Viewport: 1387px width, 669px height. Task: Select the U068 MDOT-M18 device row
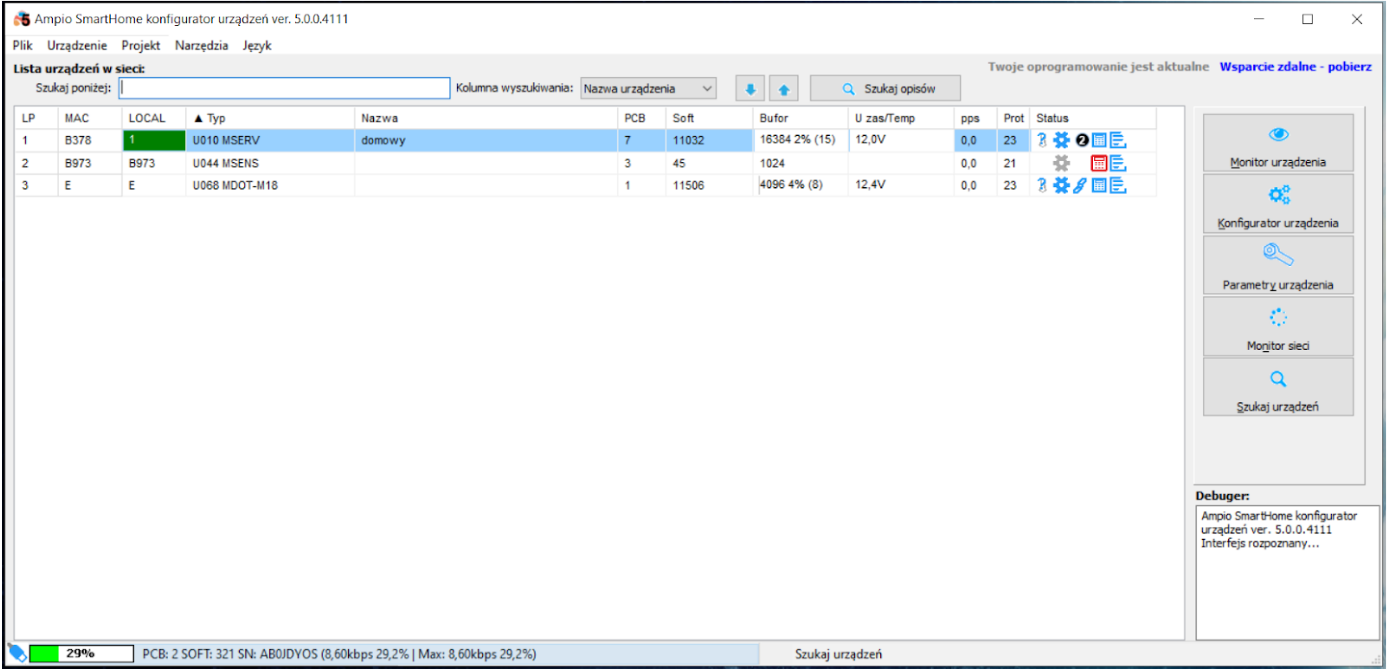click(x=585, y=185)
